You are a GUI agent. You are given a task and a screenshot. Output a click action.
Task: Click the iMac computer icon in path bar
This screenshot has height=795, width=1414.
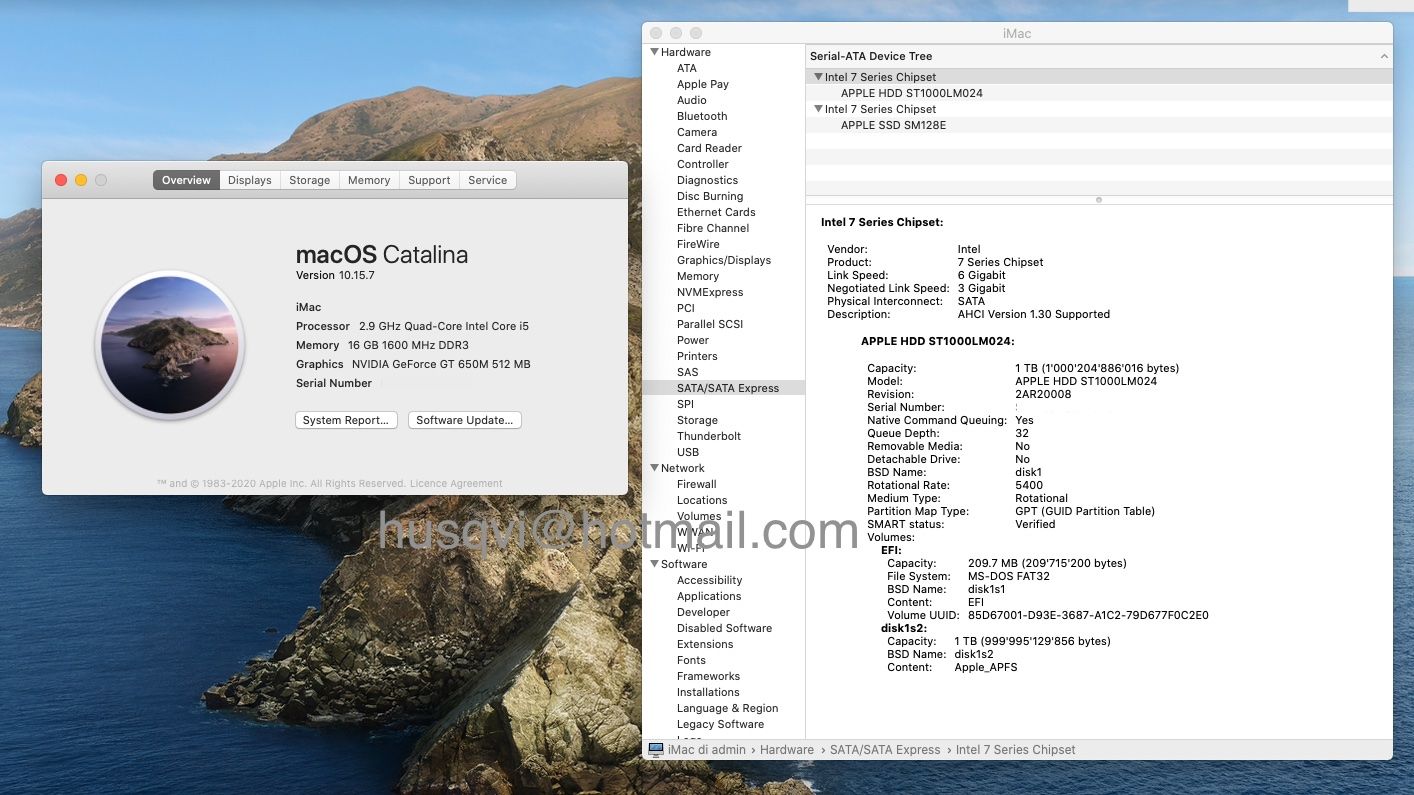pyautogui.click(x=656, y=749)
